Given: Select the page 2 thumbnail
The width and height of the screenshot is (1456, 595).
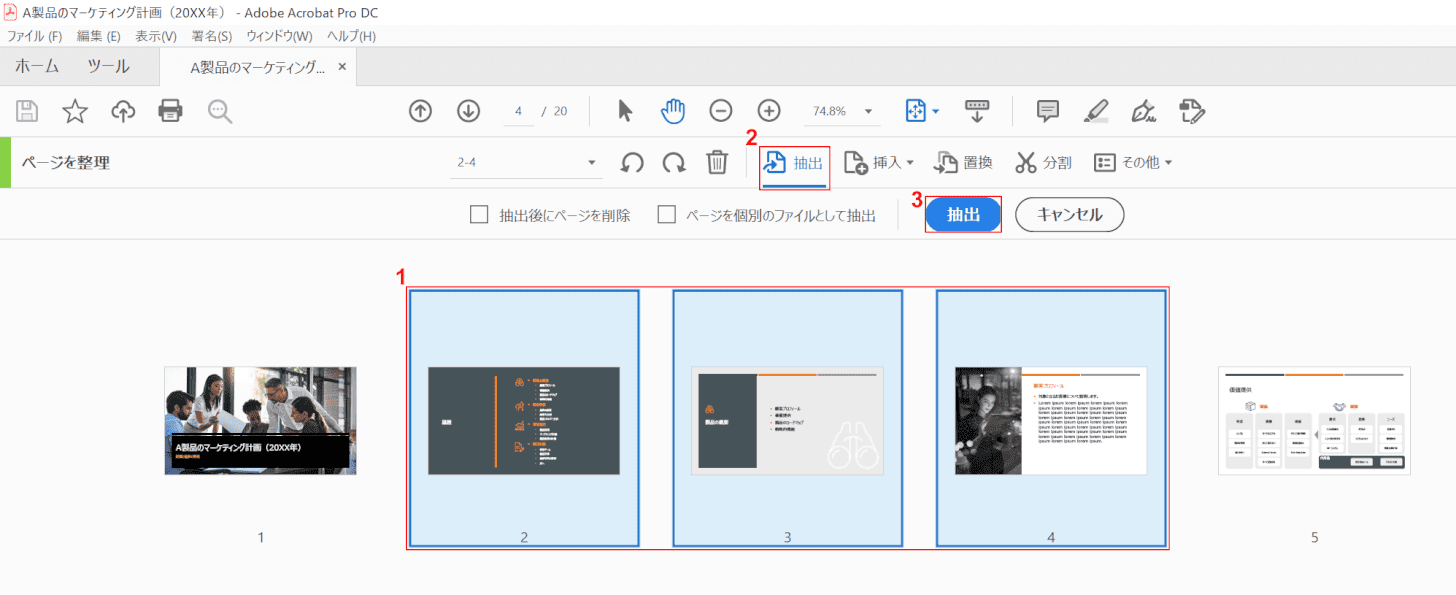Looking at the screenshot, I should click(x=524, y=420).
